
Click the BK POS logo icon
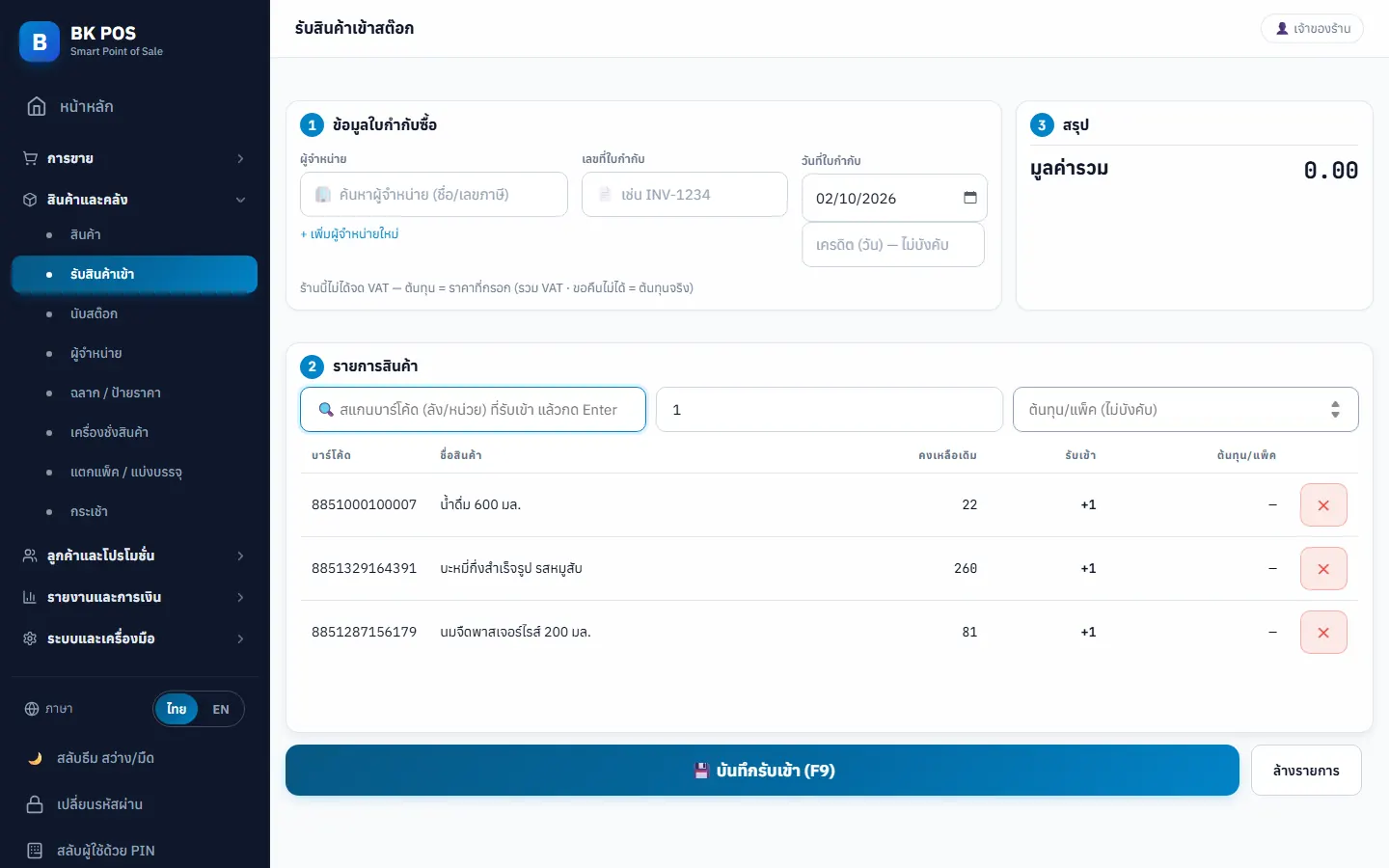click(40, 41)
